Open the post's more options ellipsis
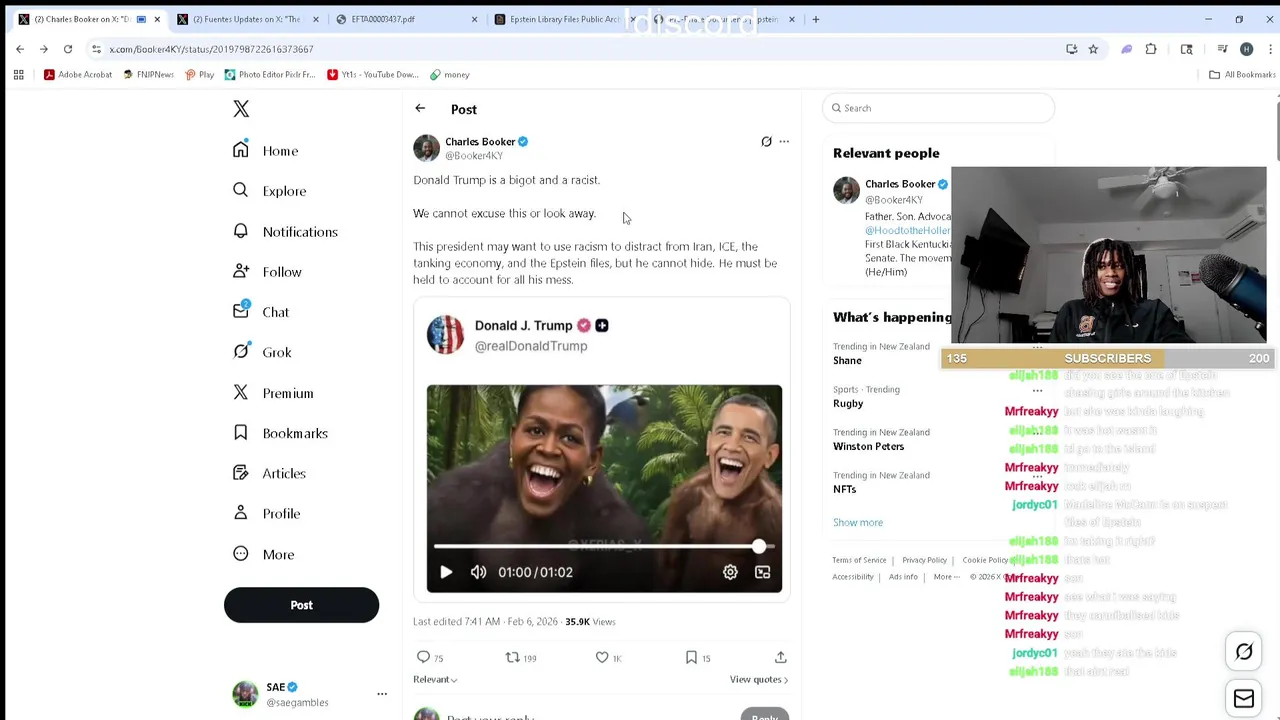1280x720 pixels. pos(784,142)
